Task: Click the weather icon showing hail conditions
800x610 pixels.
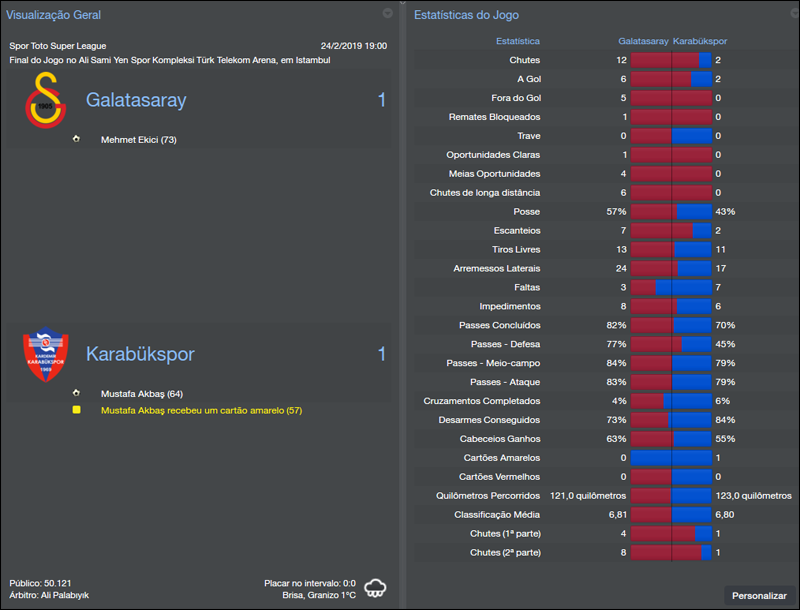Action: pyautogui.click(x=375, y=588)
